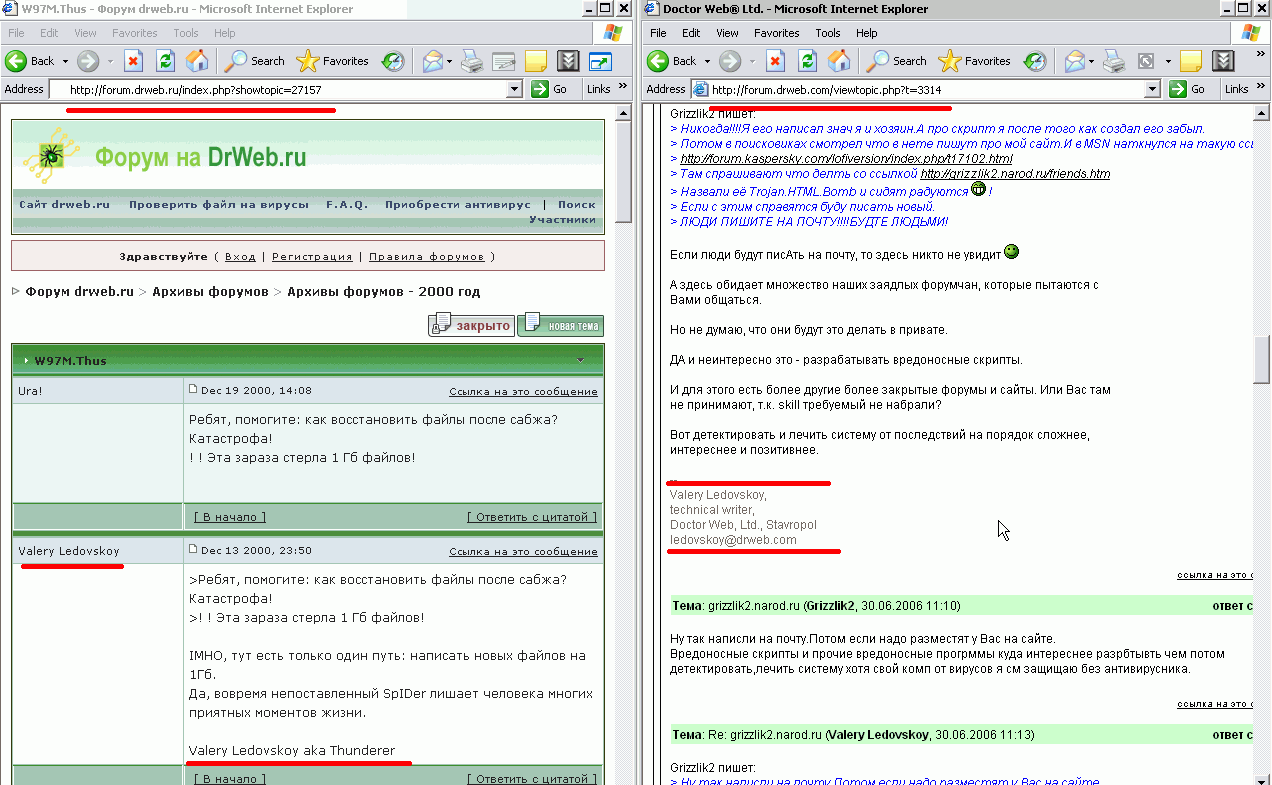Click Go button in left browser window

pos(550,89)
